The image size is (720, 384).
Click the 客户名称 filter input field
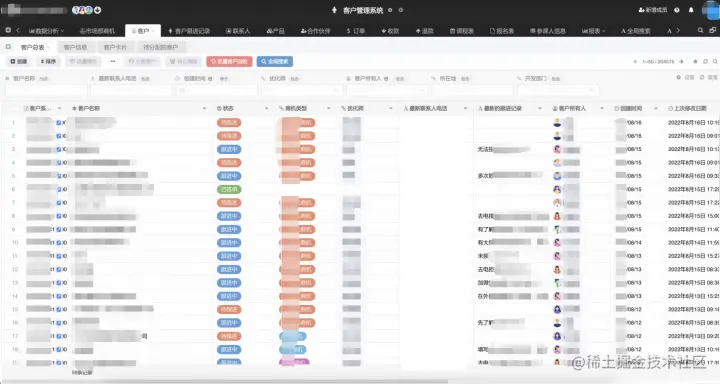coord(46,90)
